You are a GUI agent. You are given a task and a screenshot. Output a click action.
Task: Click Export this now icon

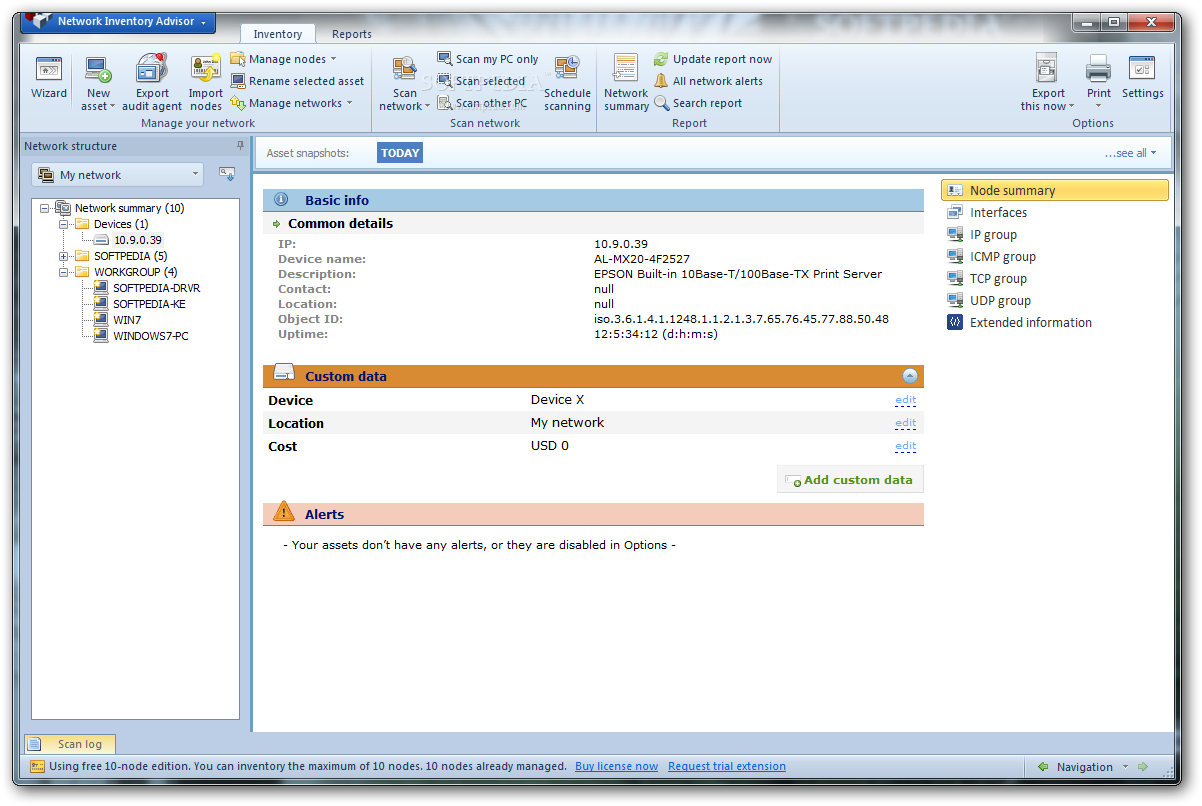(x=1047, y=69)
